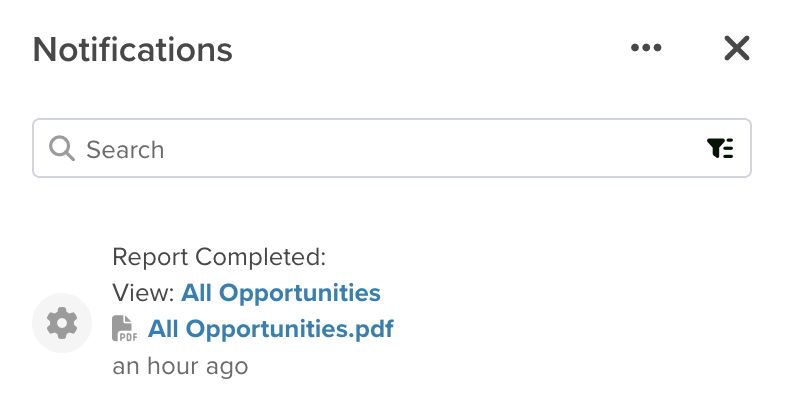Click the grey circle behind gear icon
792x418 pixels.
coord(62,323)
